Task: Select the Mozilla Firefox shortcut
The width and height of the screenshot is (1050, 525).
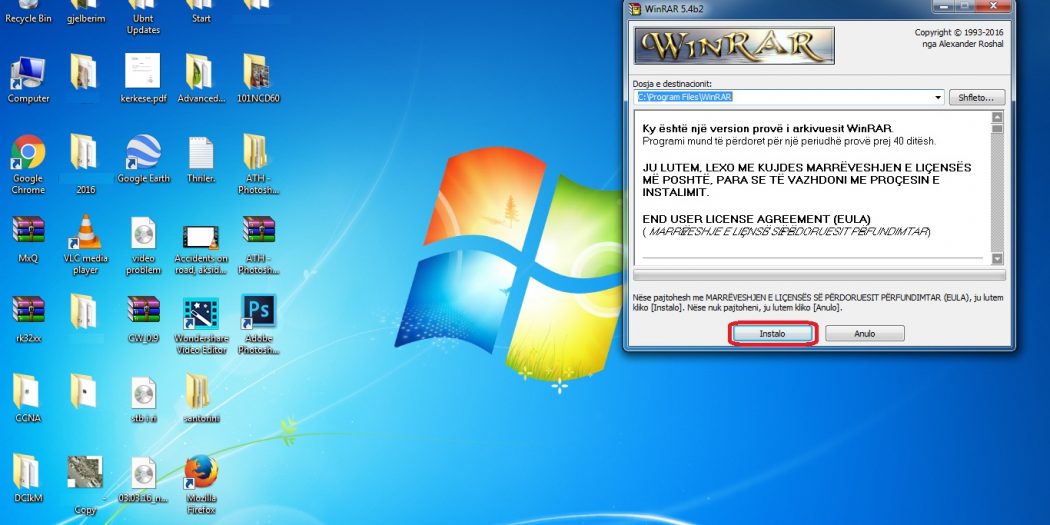Action: coord(201,483)
